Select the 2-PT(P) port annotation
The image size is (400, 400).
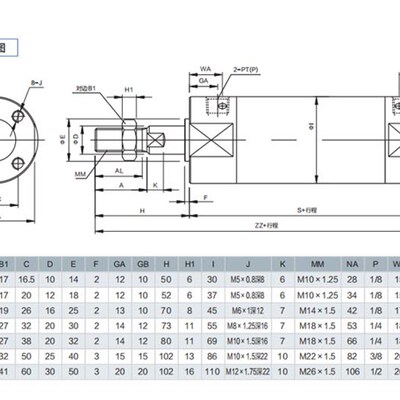[246, 70]
